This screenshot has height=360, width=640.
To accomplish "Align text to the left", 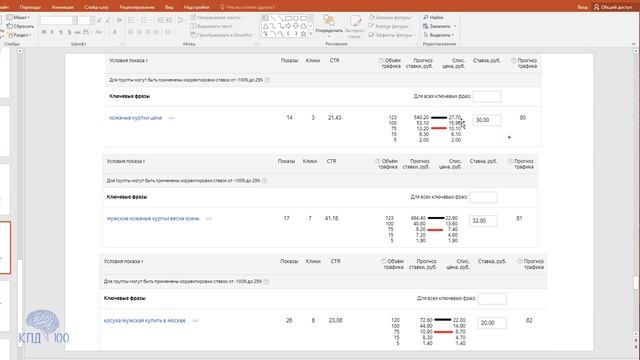I will click(131, 32).
